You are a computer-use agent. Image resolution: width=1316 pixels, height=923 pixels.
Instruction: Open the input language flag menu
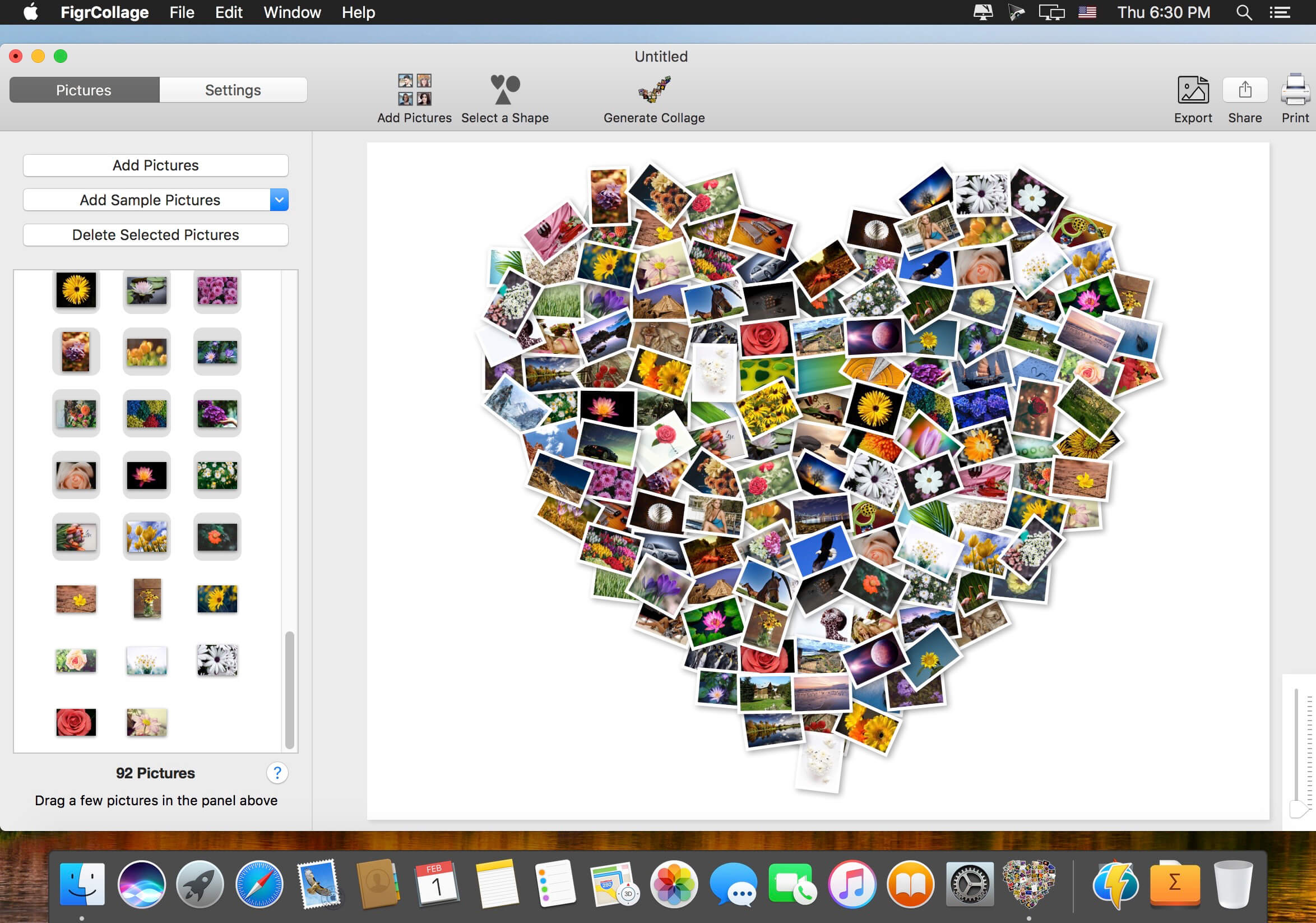1087,12
